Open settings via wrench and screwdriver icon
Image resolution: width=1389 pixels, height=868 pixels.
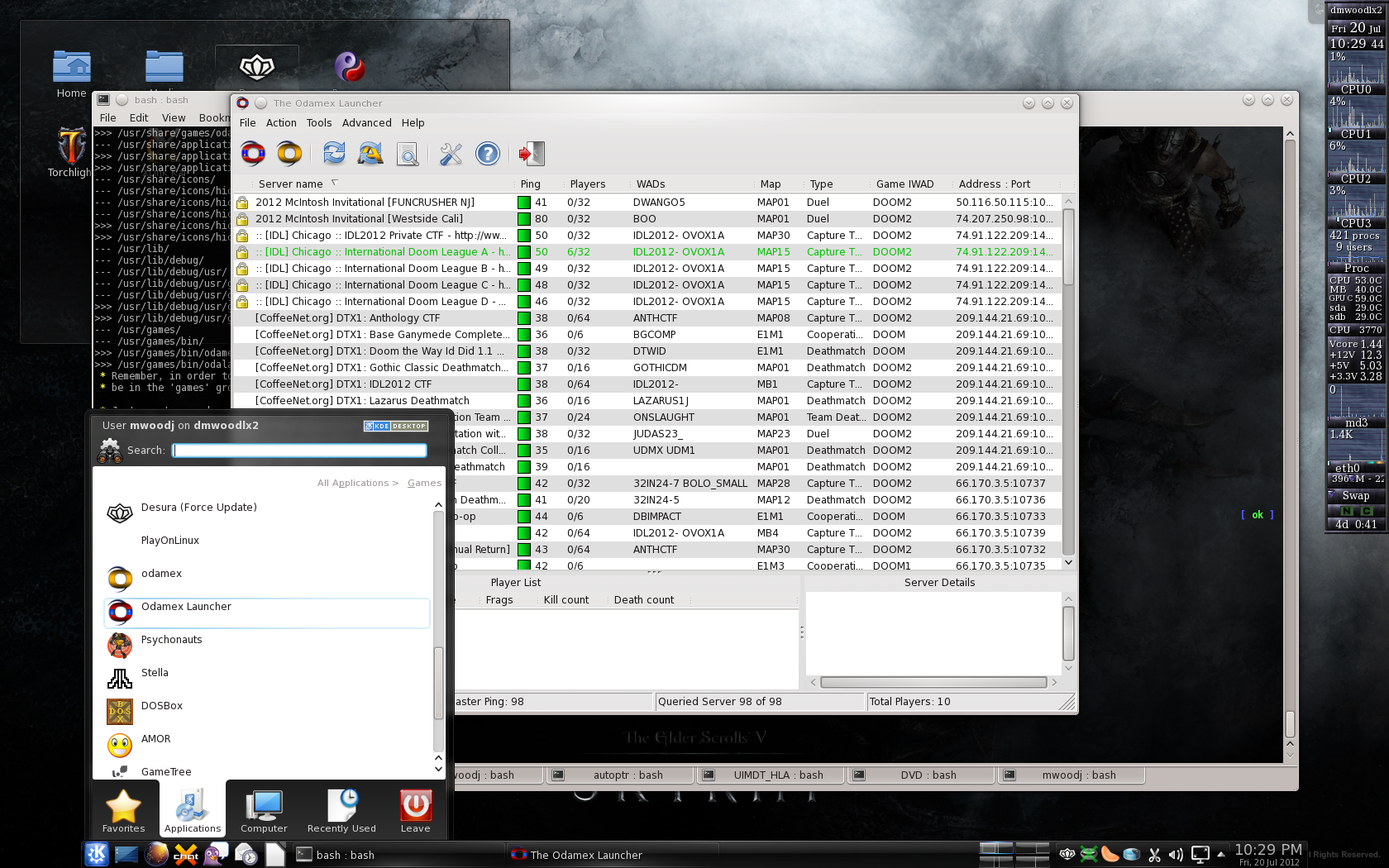451,154
